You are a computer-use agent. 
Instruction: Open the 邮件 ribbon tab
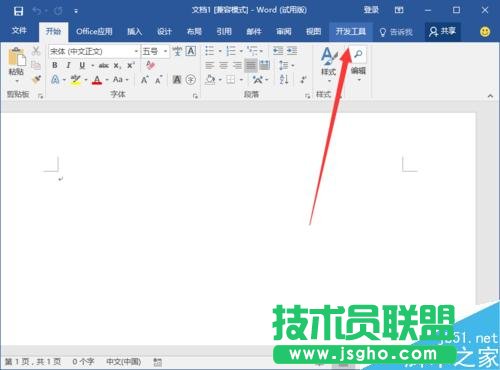pos(254,32)
